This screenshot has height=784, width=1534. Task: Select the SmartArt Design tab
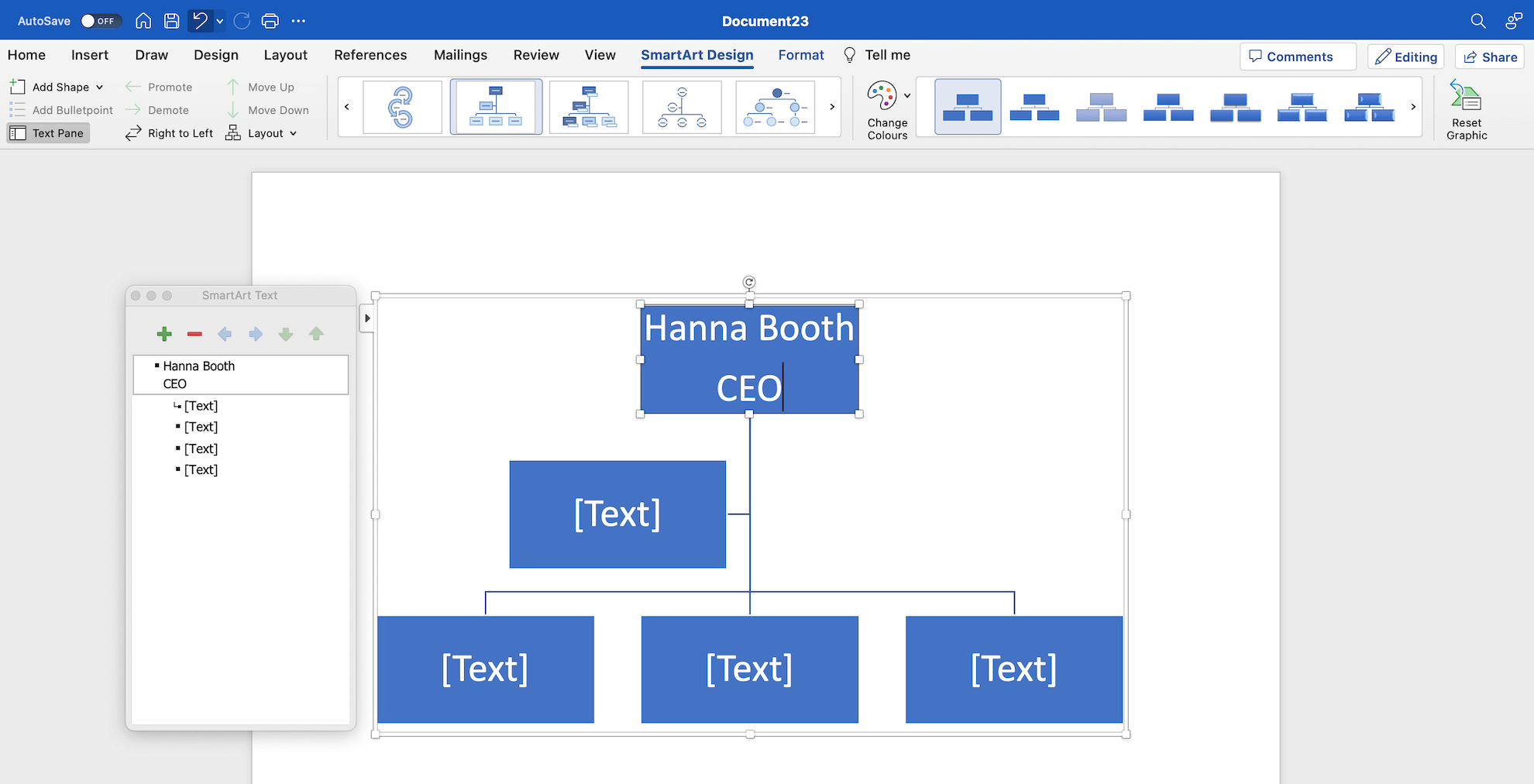pos(697,55)
